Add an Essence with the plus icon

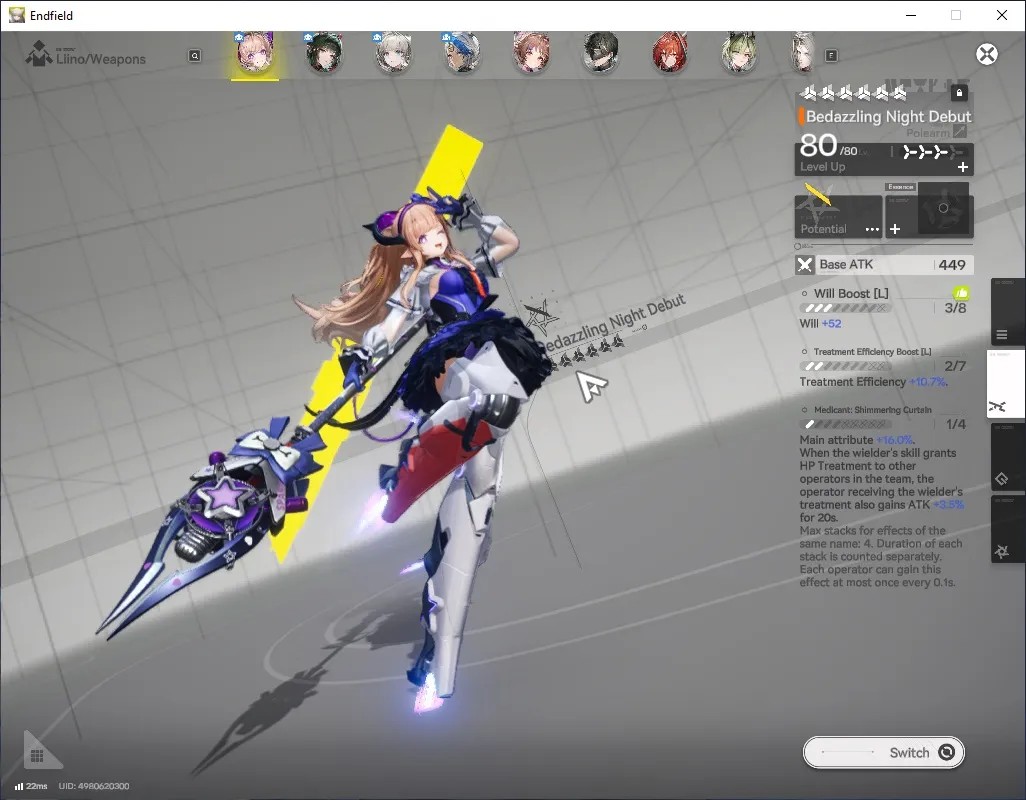coord(895,229)
